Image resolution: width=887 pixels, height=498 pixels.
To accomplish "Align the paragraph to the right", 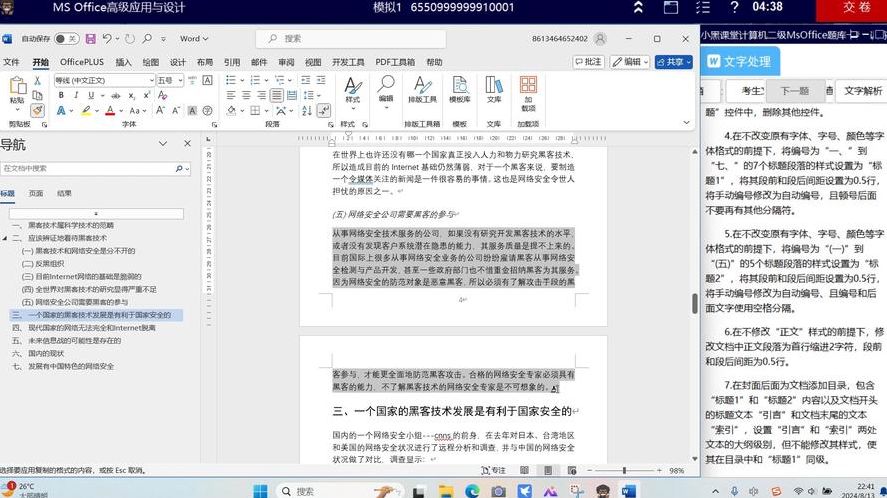I will click(x=261, y=96).
